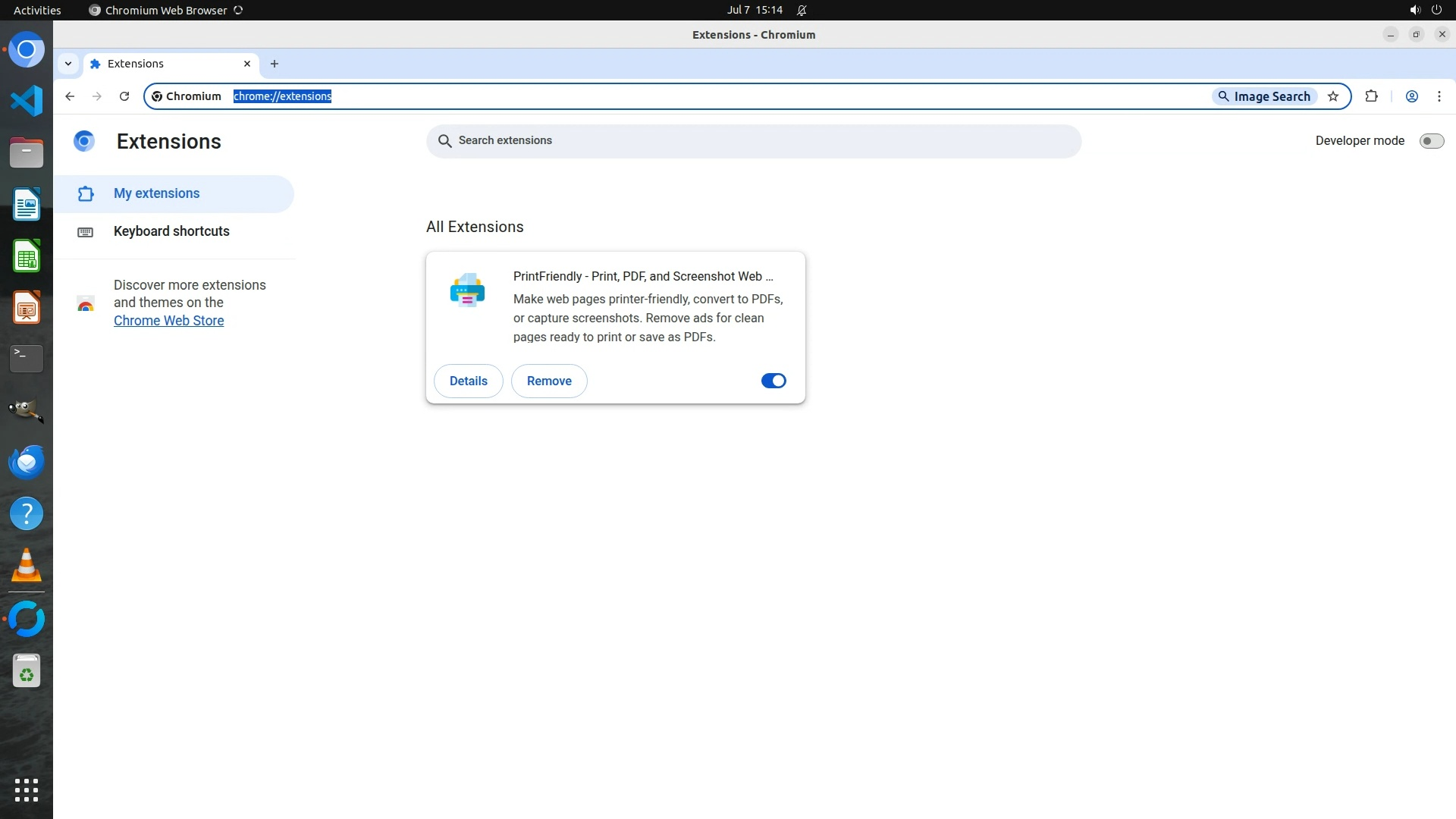Open the extensions puzzle icon menu
1456x819 pixels.
coord(1371,96)
